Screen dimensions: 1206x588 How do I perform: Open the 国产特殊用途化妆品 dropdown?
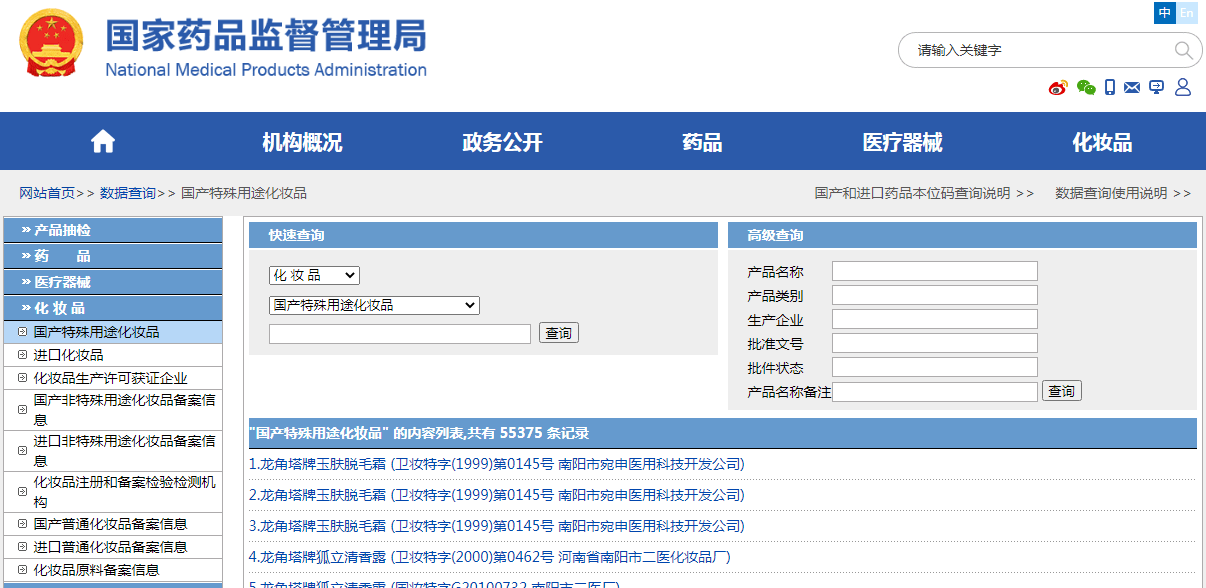[374, 305]
